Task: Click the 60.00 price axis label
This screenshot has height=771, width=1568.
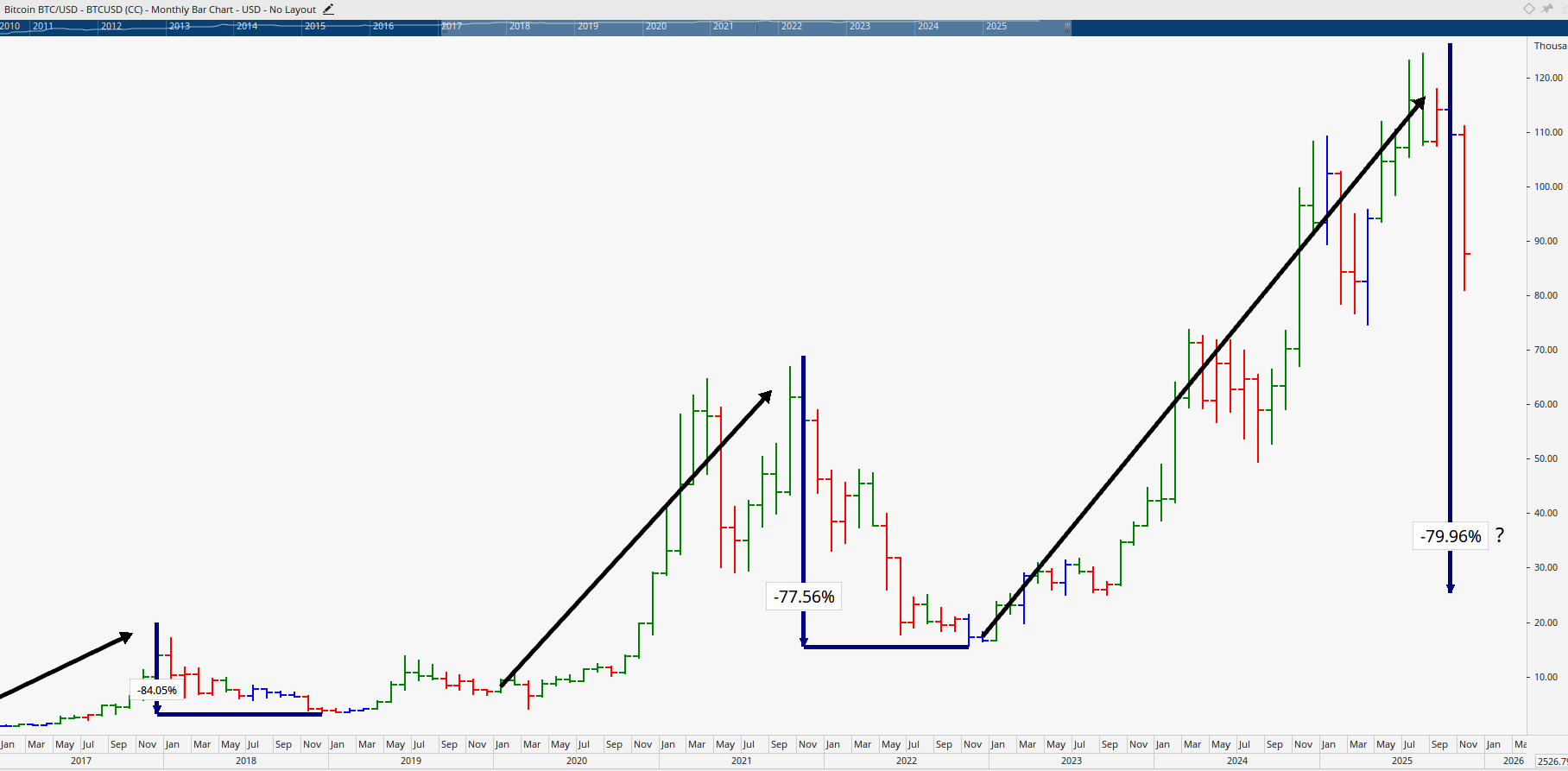Action: [x=1546, y=404]
